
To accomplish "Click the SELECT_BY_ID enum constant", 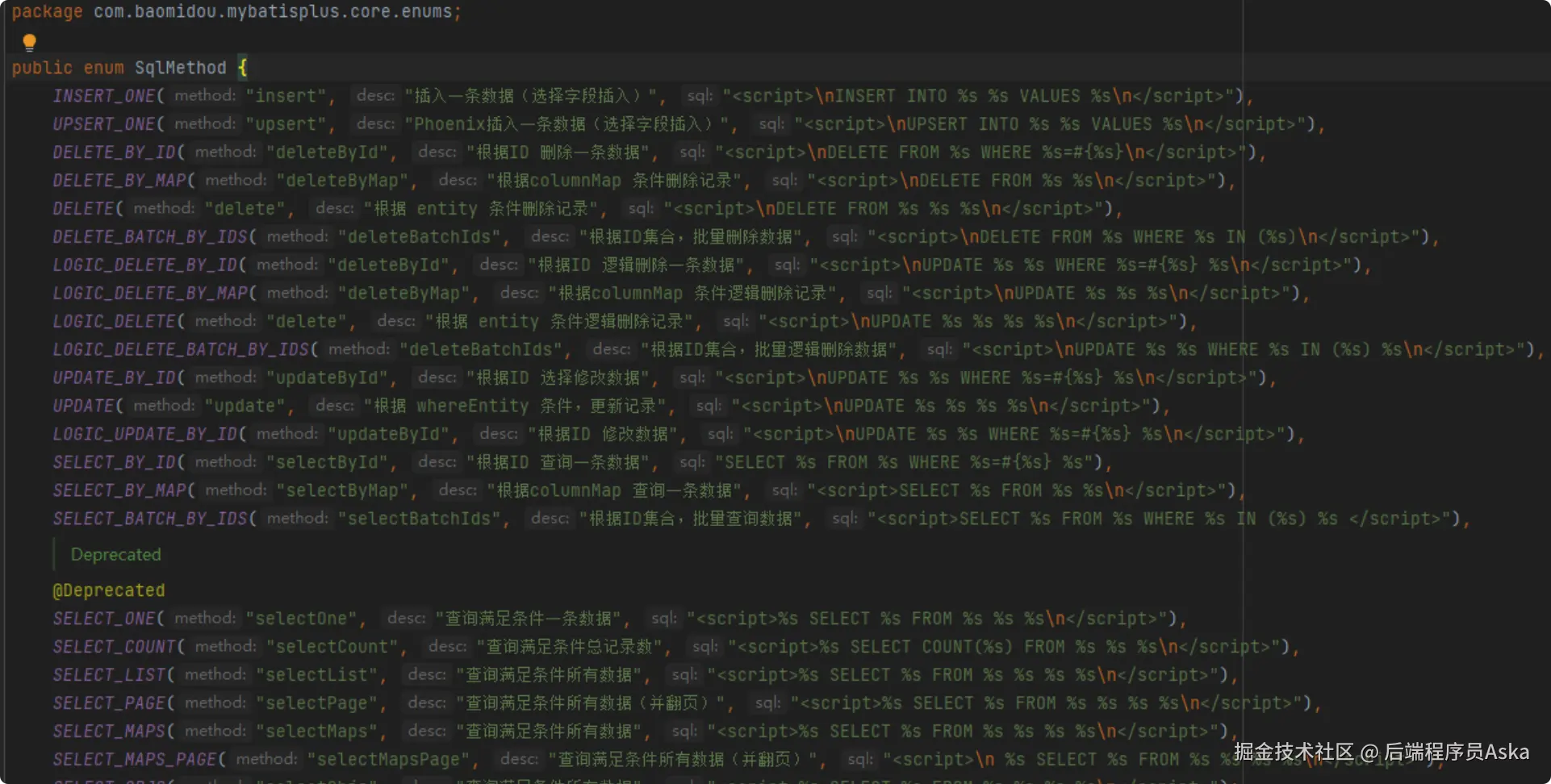I will [115, 463].
